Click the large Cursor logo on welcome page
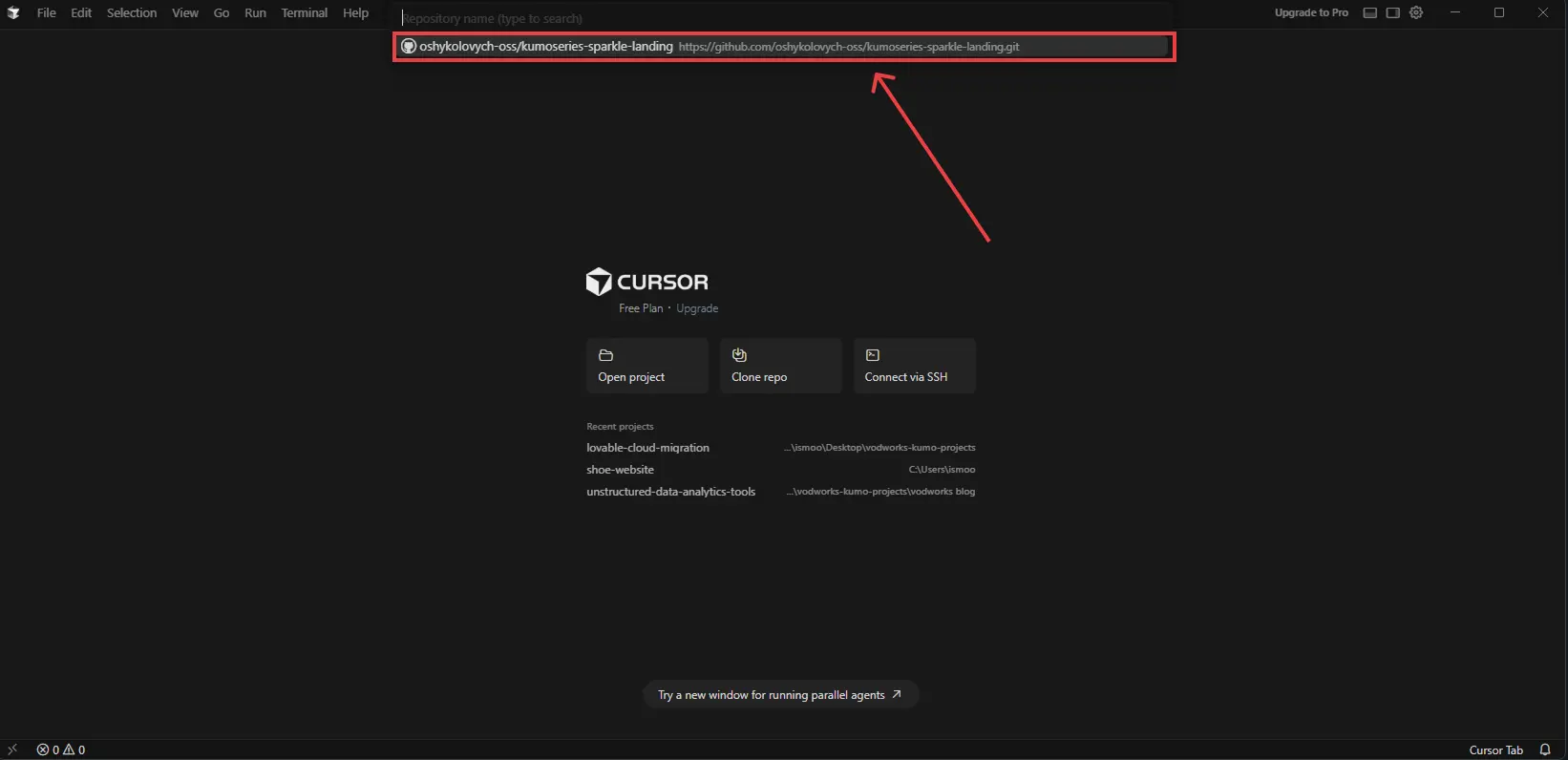1568x760 pixels. [646, 282]
